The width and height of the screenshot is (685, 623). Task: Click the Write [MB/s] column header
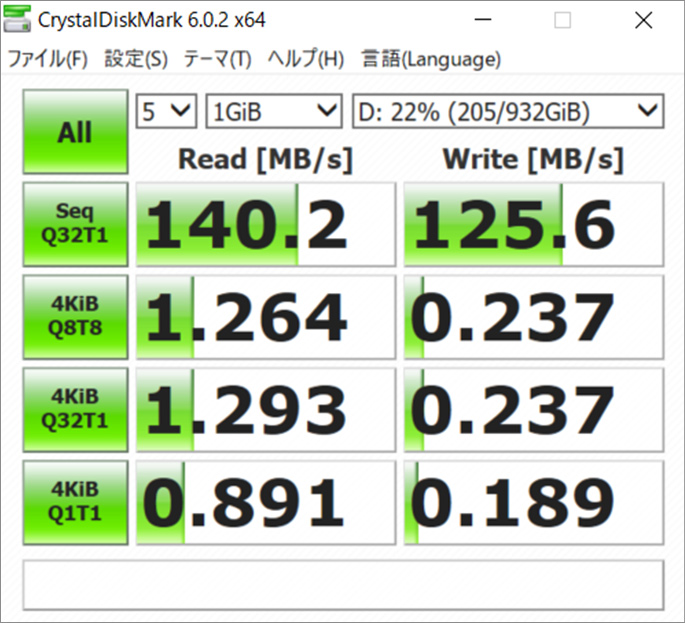533,159
